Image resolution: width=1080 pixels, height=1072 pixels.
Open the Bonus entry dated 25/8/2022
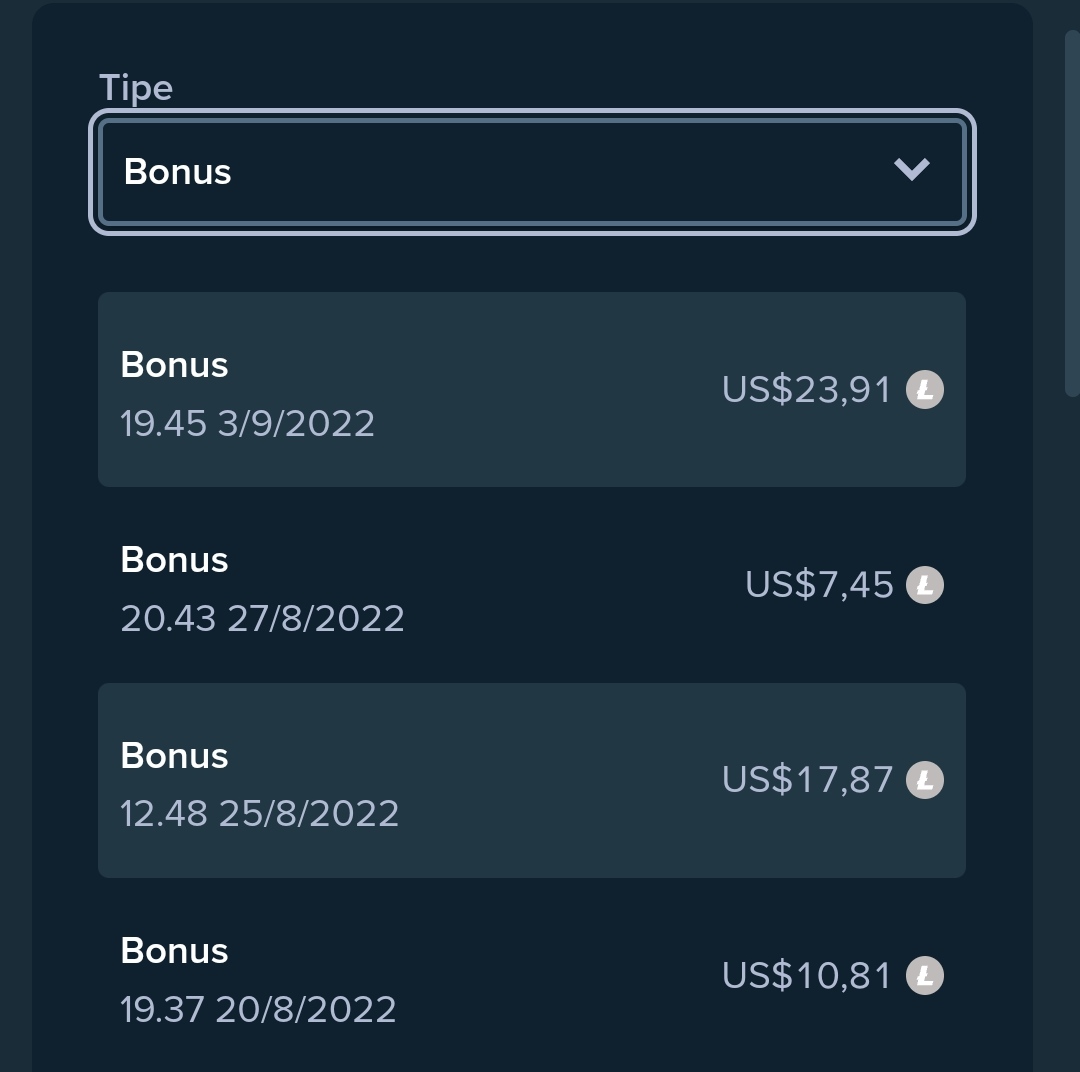click(x=532, y=780)
